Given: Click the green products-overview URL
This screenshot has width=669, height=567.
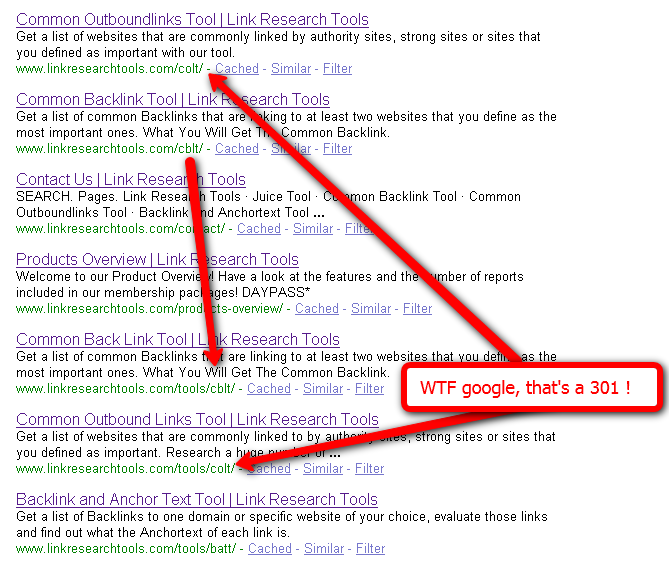Looking at the screenshot, I should point(150,308).
